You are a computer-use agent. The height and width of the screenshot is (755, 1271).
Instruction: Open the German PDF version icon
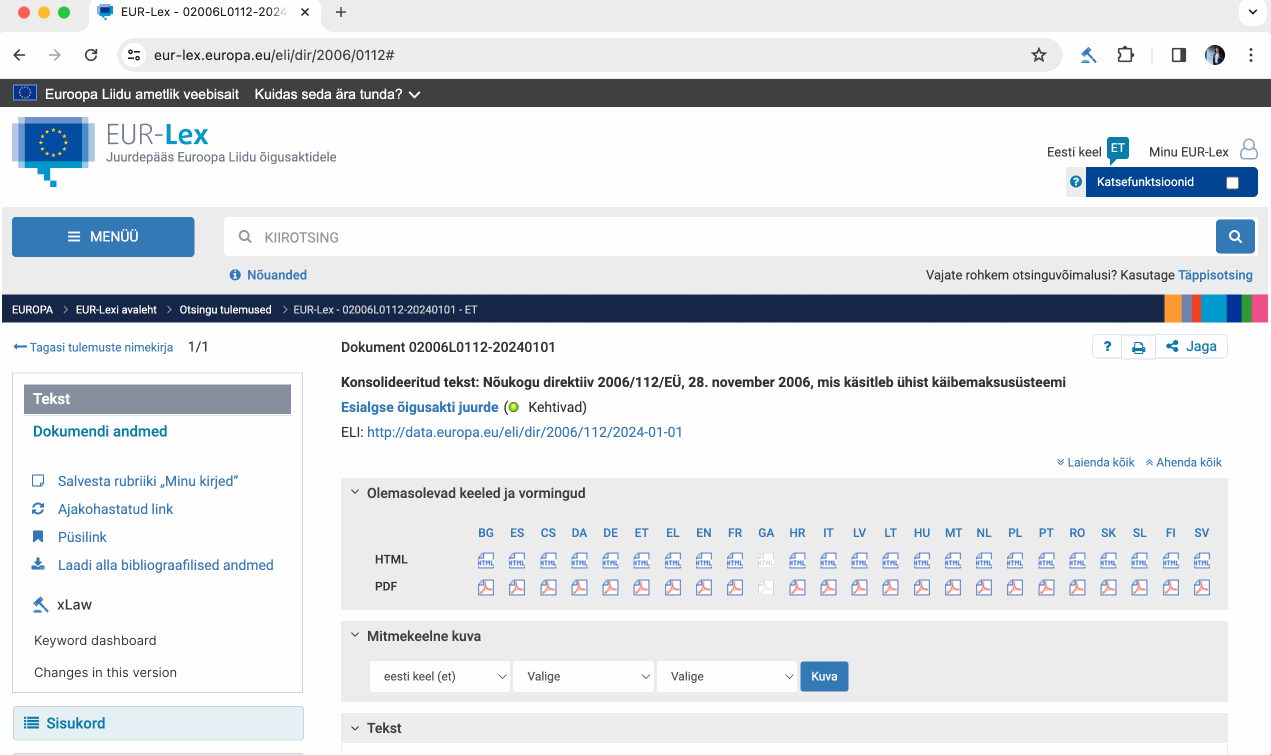(x=610, y=587)
